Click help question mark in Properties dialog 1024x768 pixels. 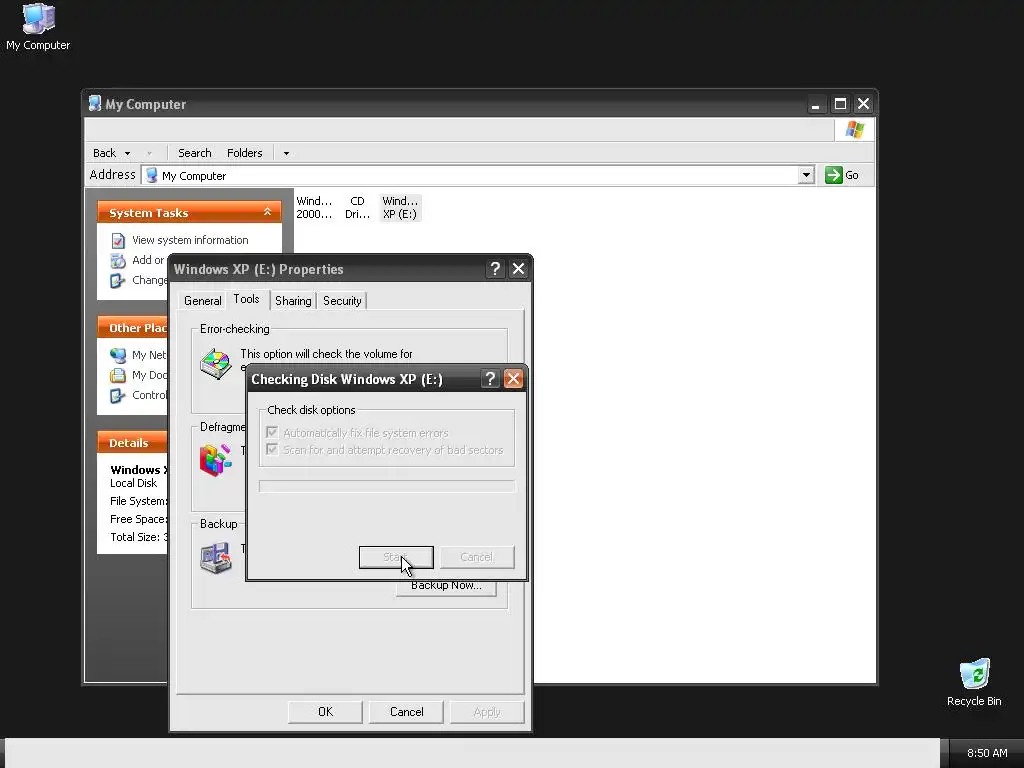click(495, 268)
